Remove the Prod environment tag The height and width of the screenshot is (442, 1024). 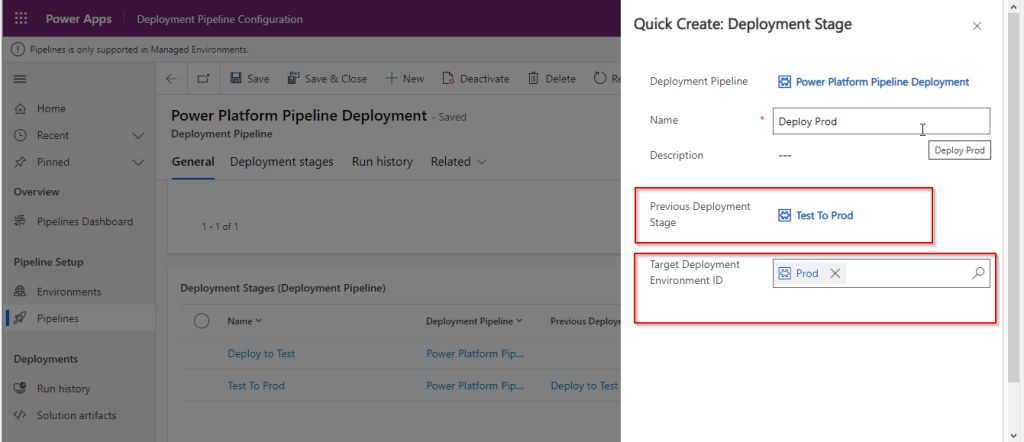tap(835, 273)
